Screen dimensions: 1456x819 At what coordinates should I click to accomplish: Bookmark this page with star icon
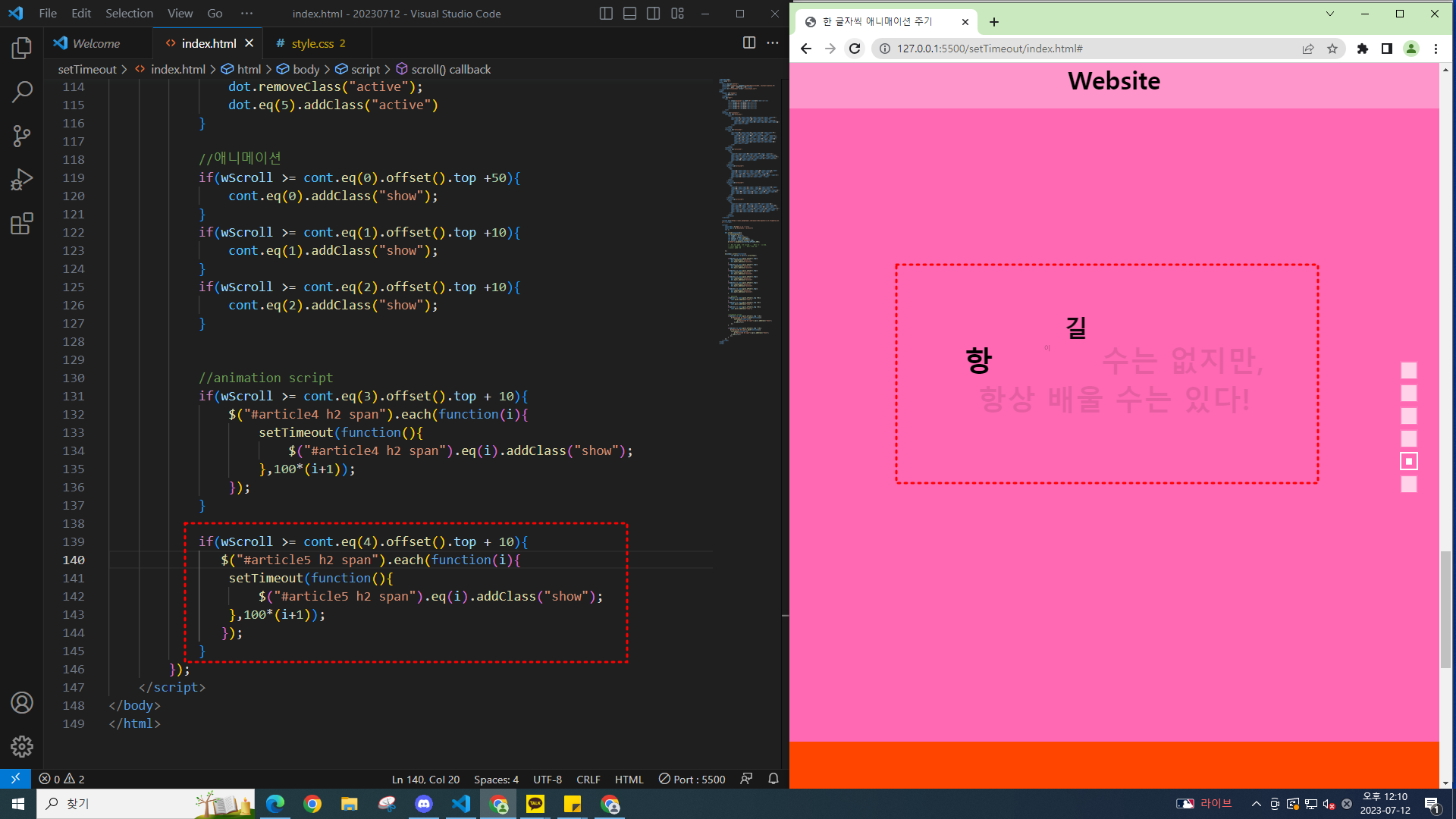pos(1332,49)
